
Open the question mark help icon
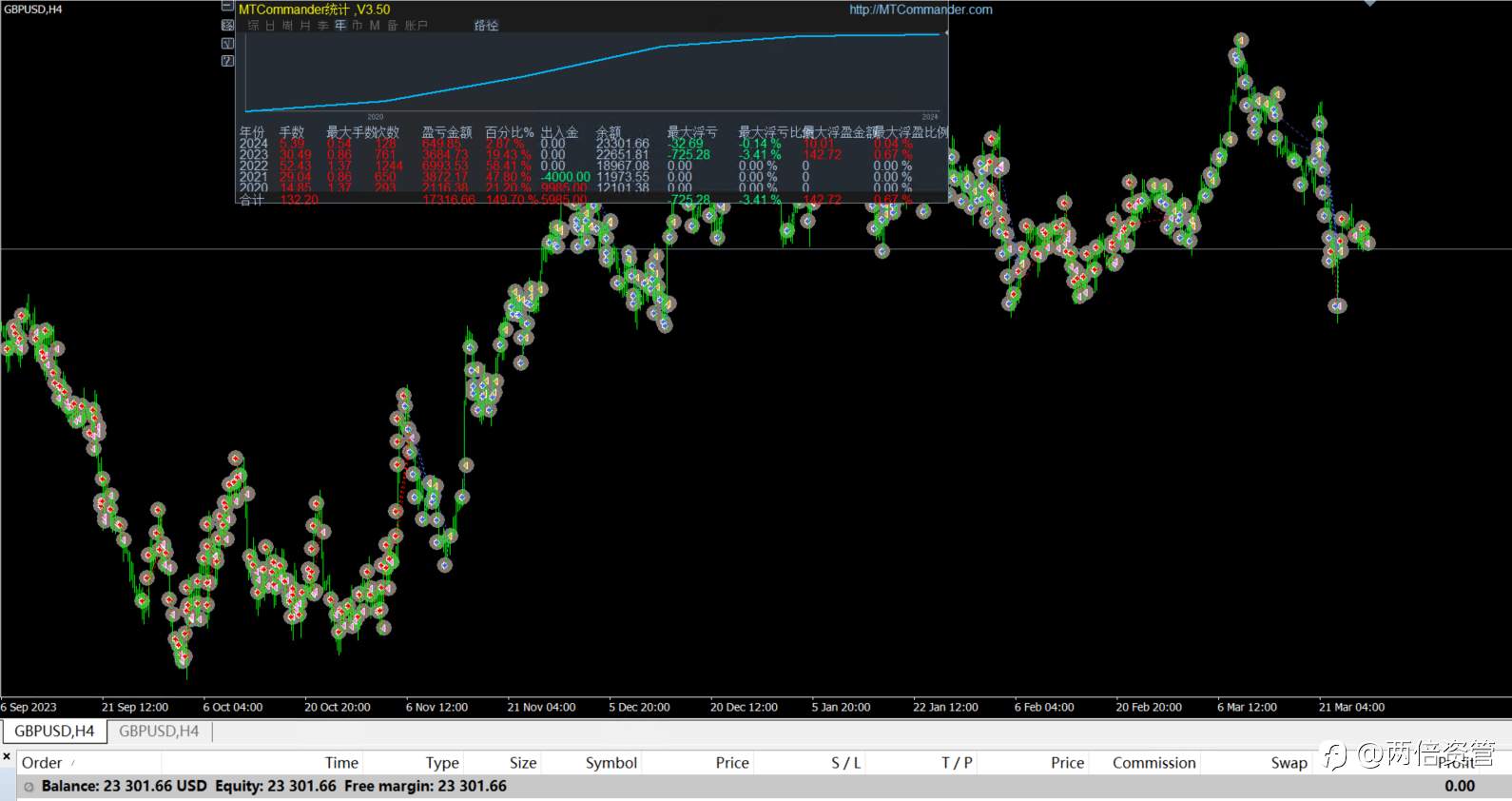point(227,61)
